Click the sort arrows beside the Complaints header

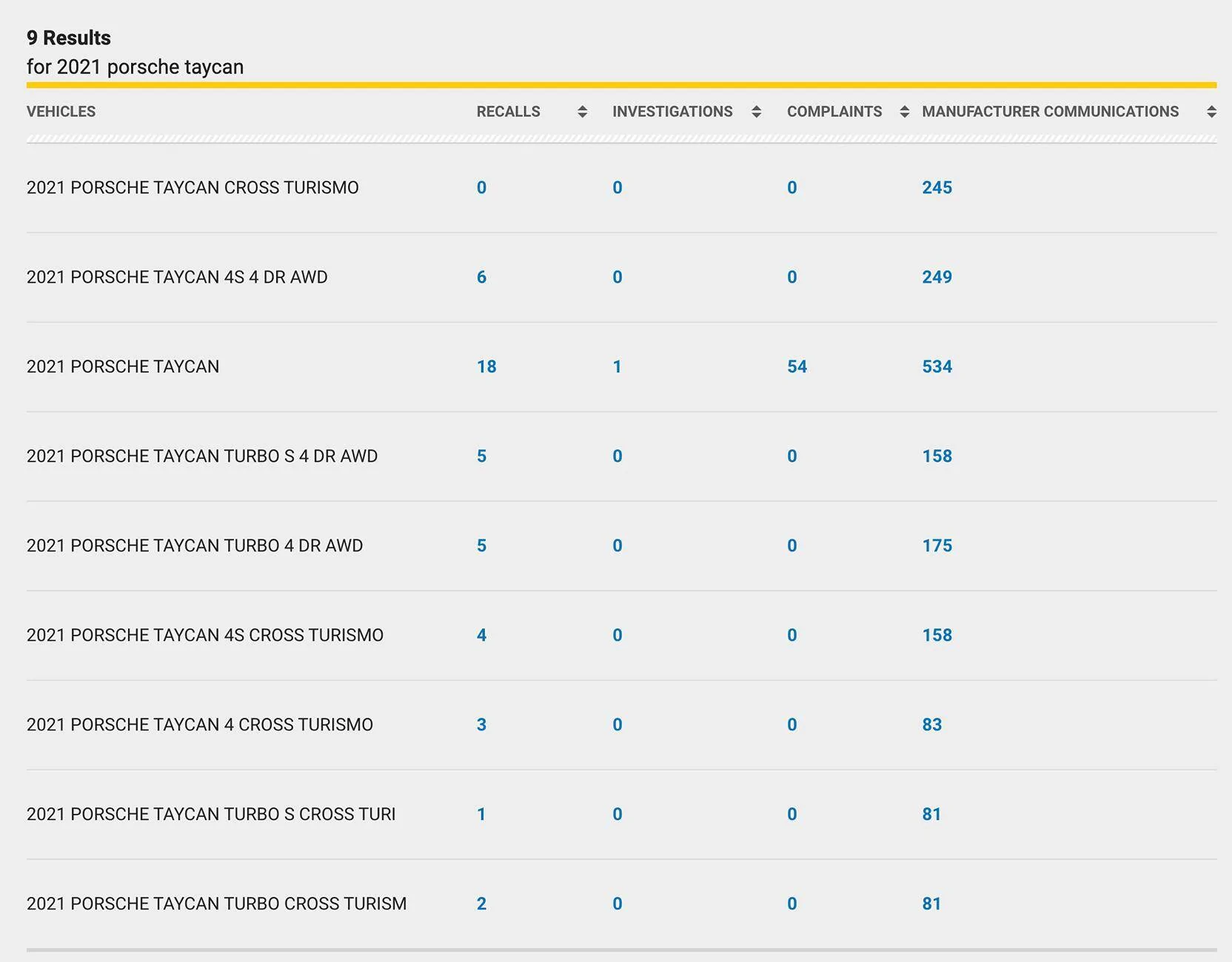(904, 112)
